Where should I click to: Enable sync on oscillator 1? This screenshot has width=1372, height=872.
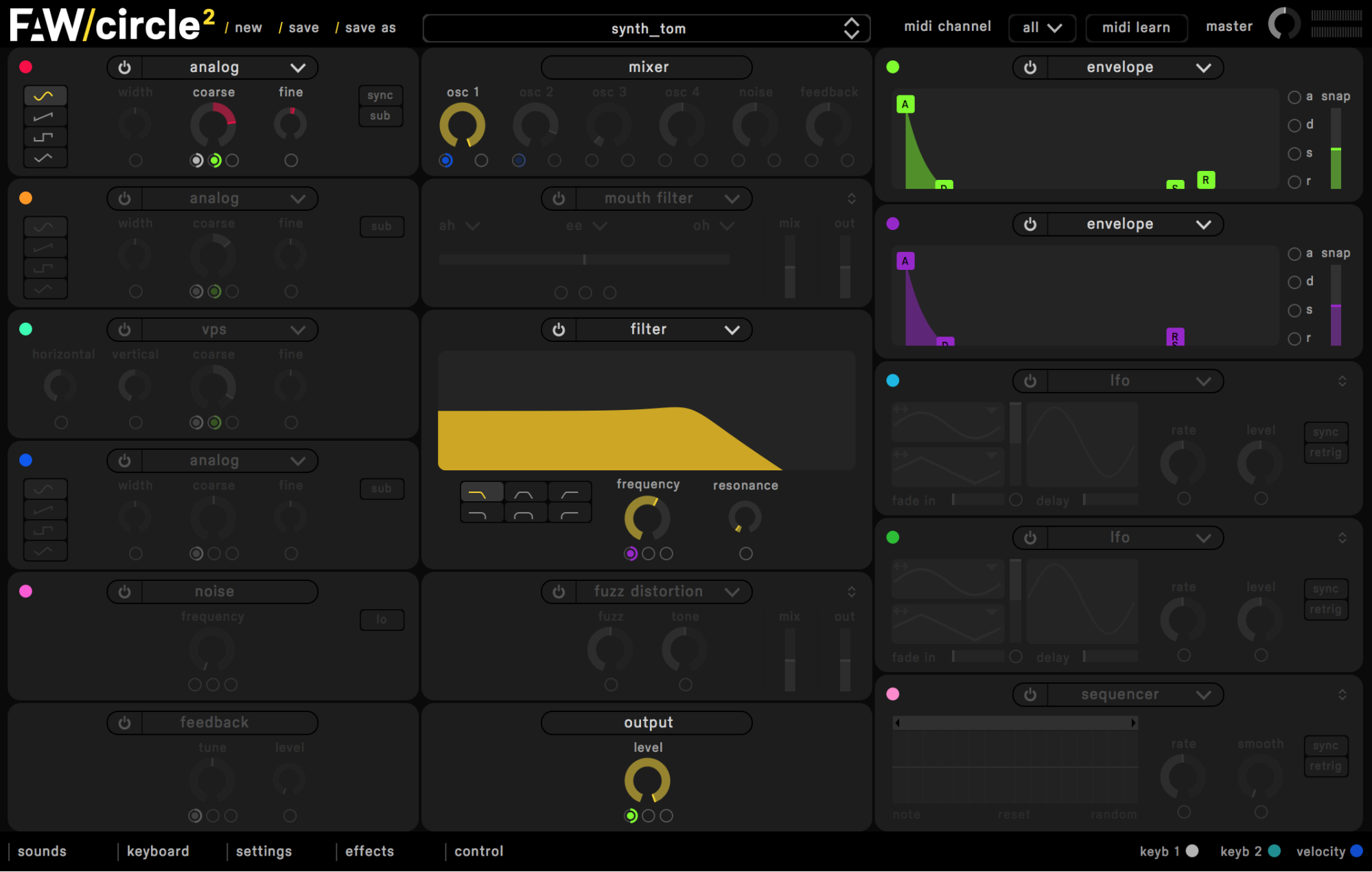(x=380, y=95)
